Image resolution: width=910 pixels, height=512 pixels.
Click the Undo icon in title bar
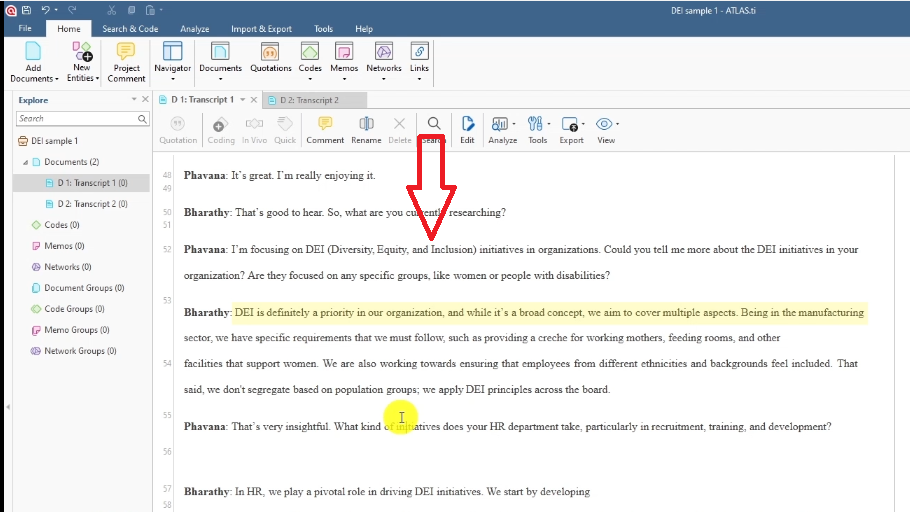coord(45,10)
